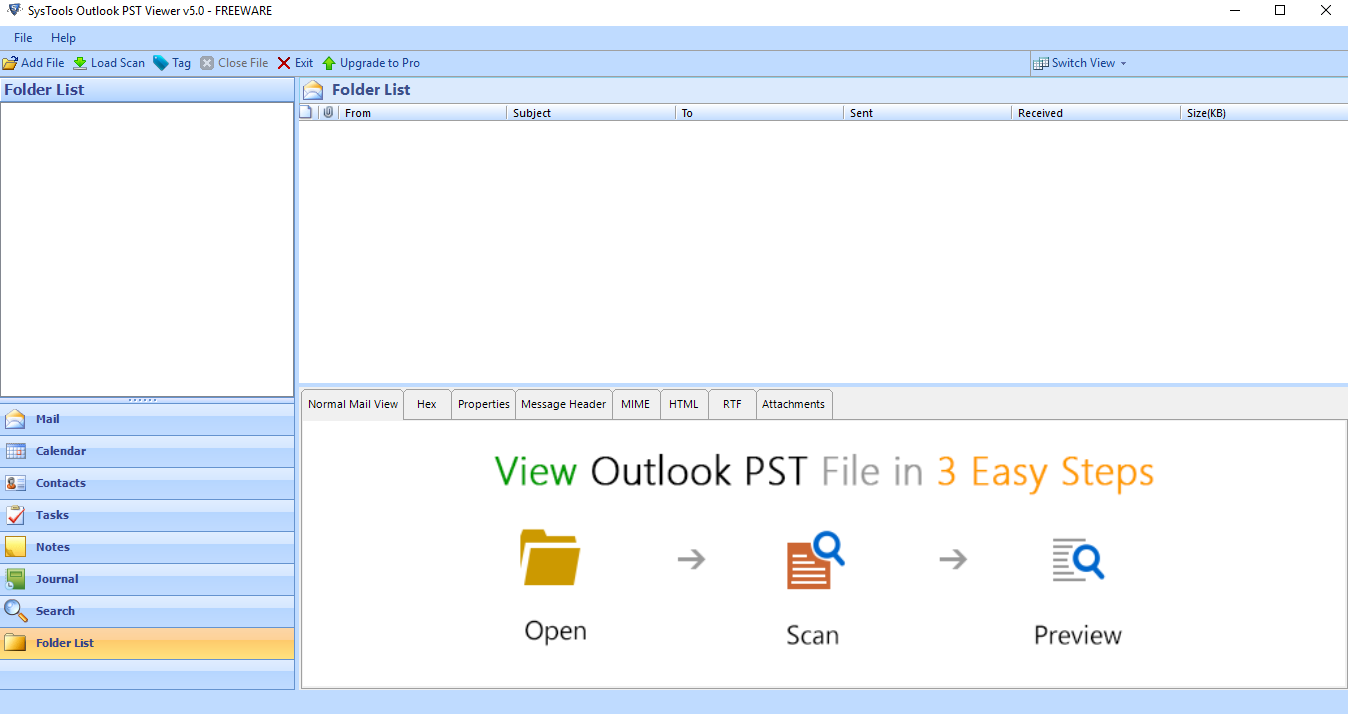This screenshot has width=1348, height=714.
Task: Click the Add File button label
Action: pos(43,63)
